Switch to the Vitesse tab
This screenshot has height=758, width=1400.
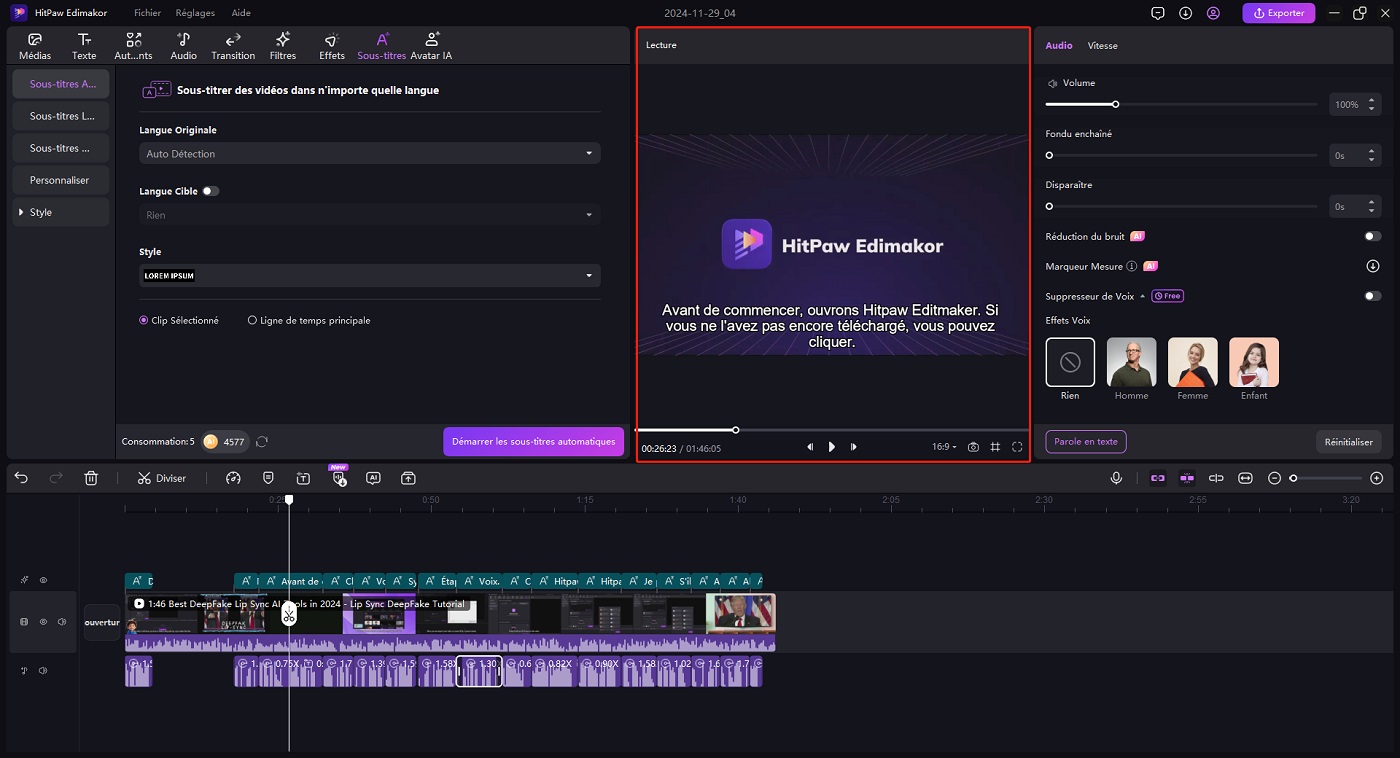pyautogui.click(x=1102, y=46)
